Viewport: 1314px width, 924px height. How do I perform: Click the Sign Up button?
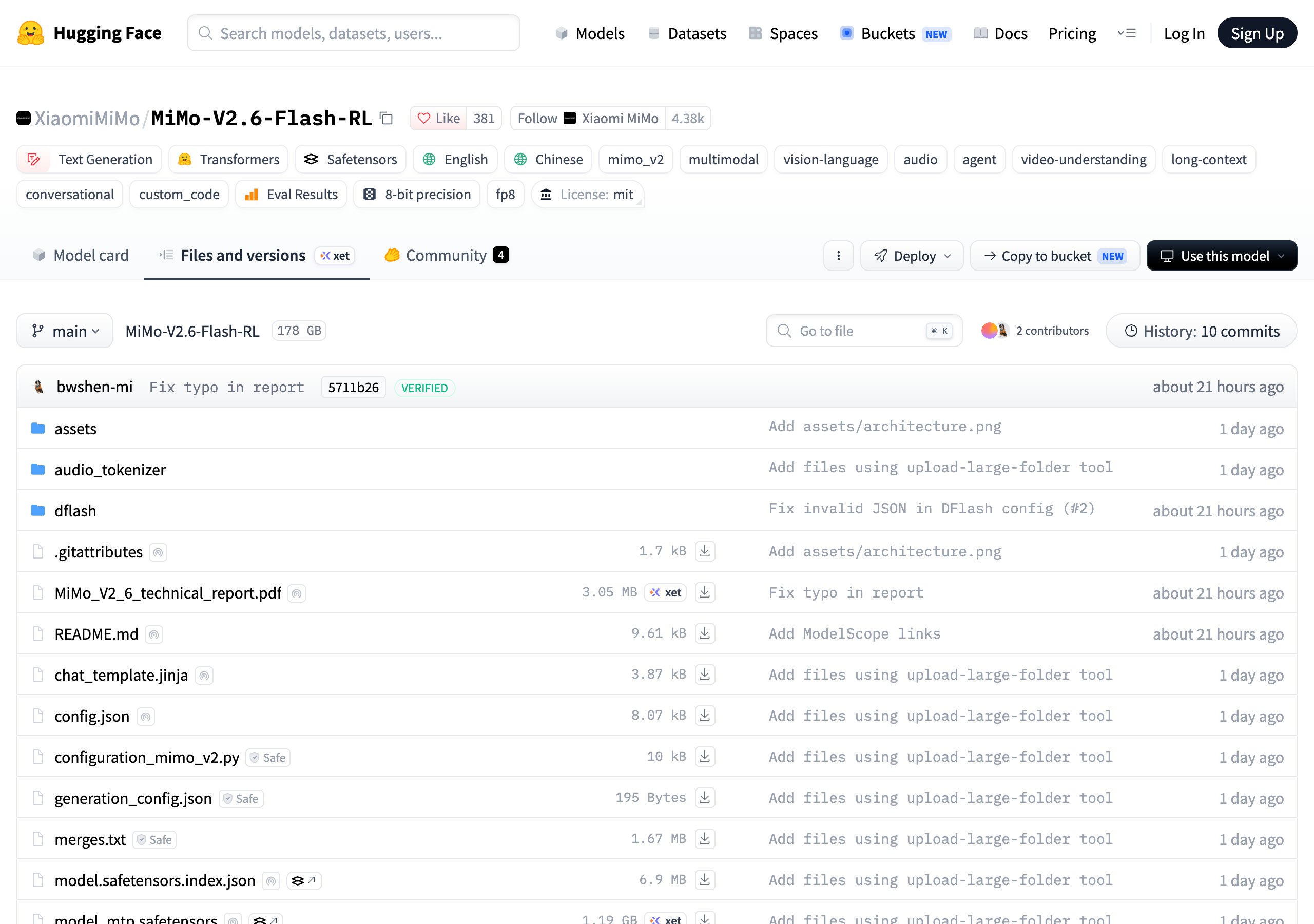(1257, 33)
